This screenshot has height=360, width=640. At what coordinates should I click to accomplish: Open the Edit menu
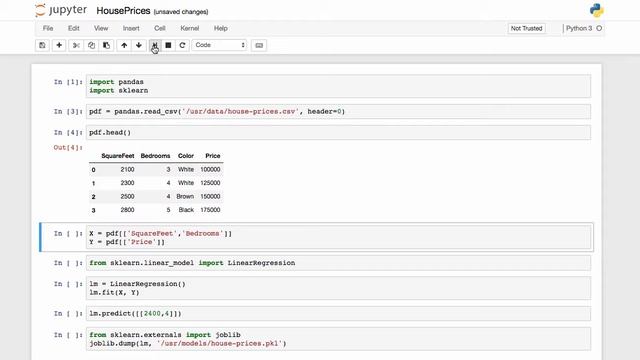pos(73,28)
